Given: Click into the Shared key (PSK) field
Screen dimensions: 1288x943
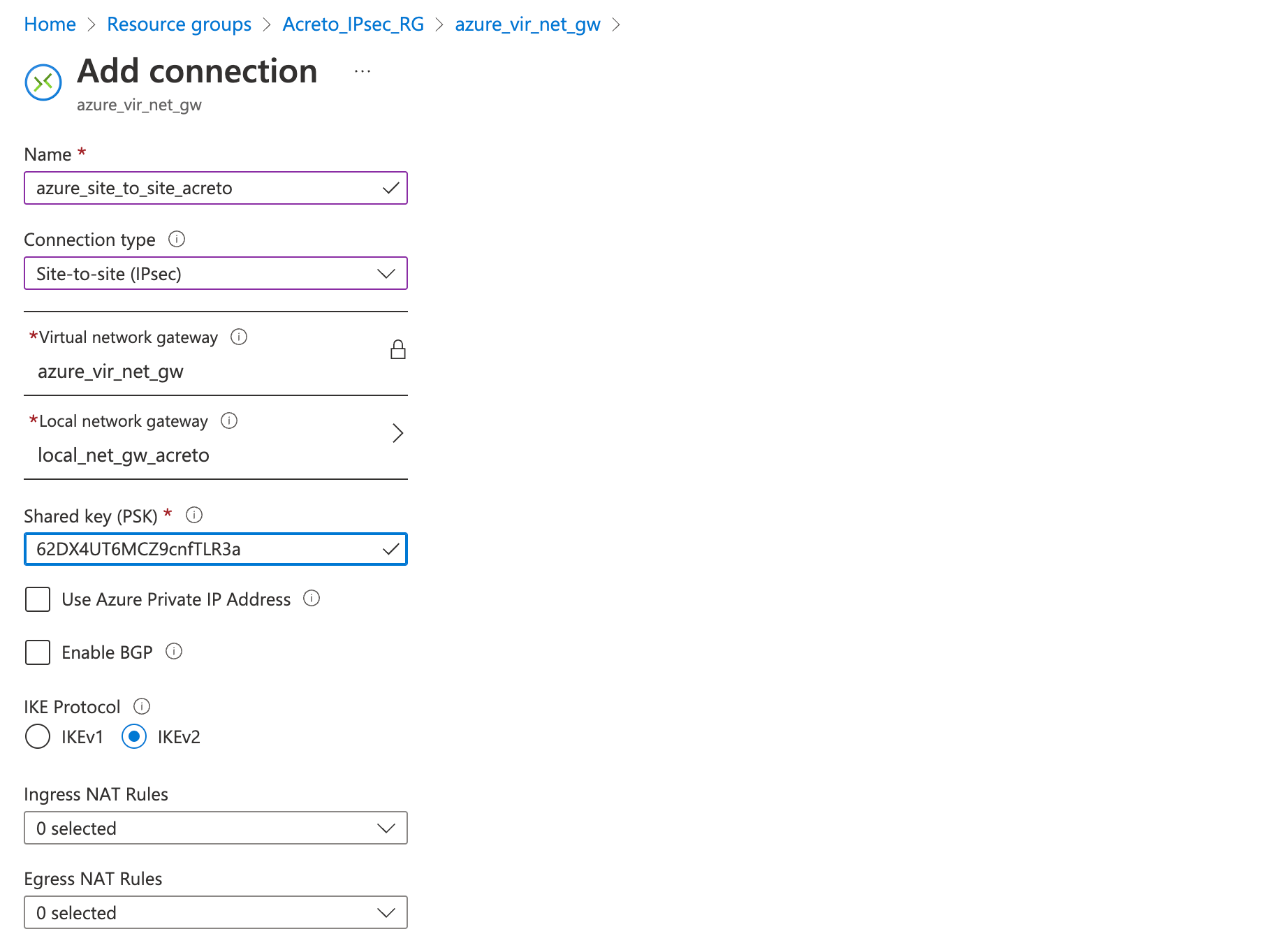Looking at the screenshot, I should [216, 549].
